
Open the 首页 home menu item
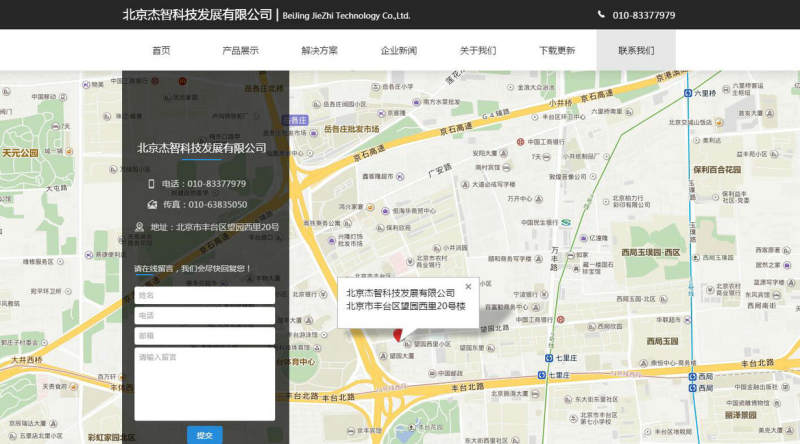tap(161, 50)
